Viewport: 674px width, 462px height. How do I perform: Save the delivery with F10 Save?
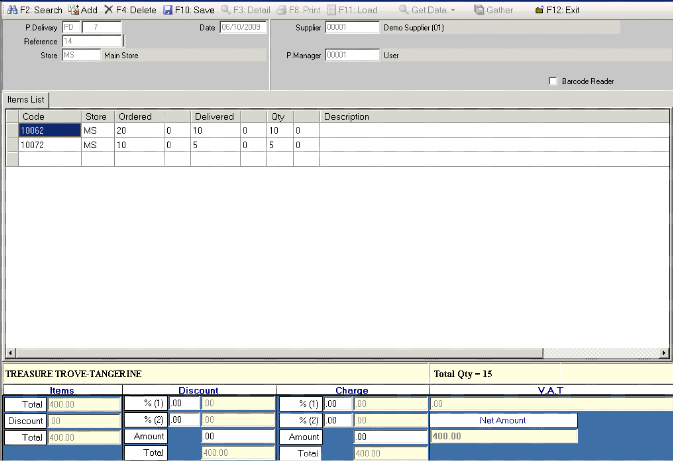click(x=167, y=9)
